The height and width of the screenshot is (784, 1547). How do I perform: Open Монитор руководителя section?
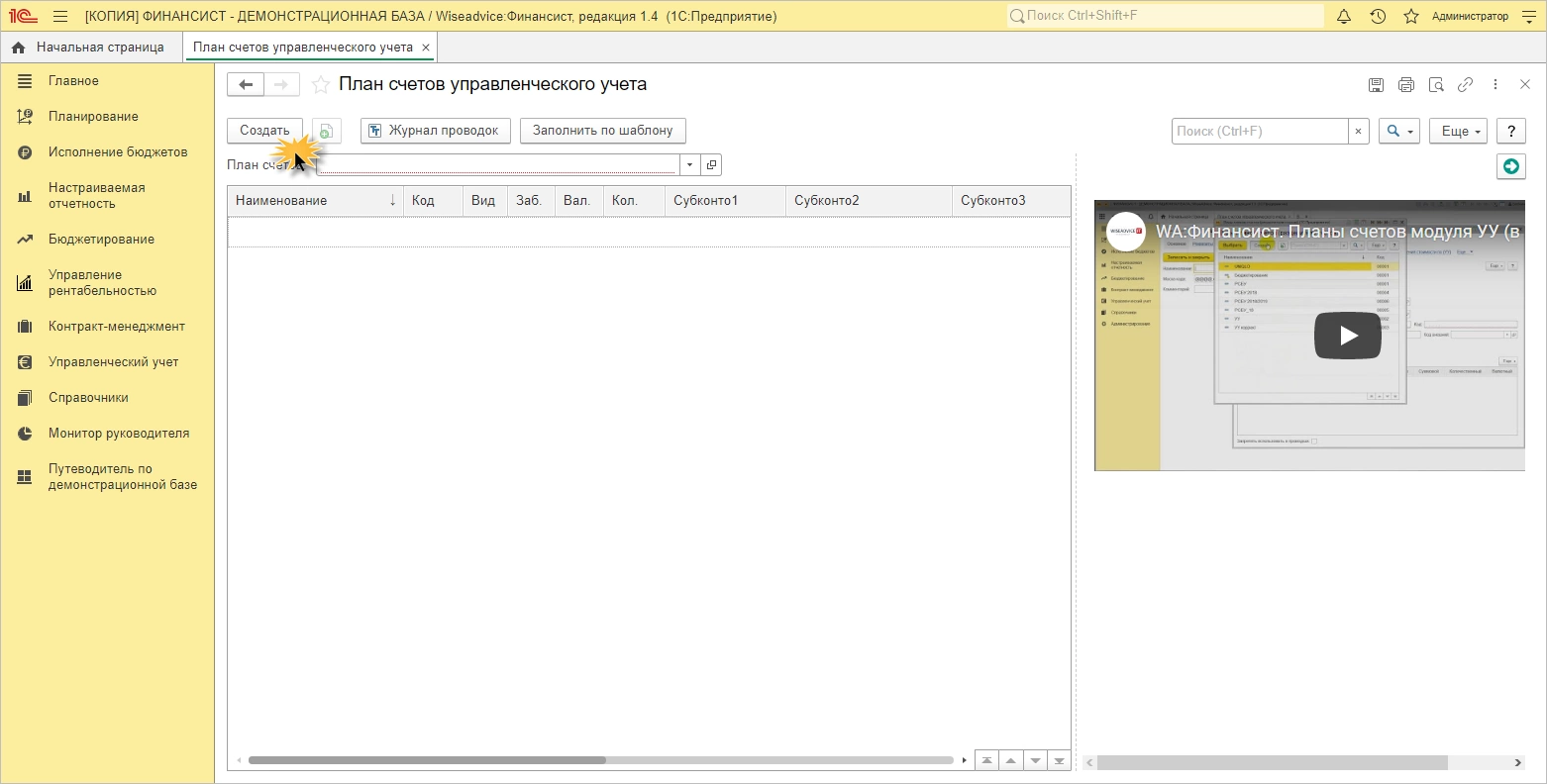[x=107, y=434]
